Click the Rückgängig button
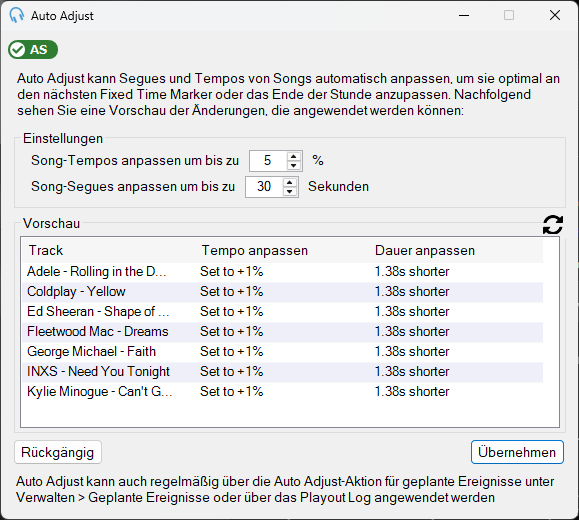This screenshot has width=579, height=520. pyautogui.click(x=58, y=452)
